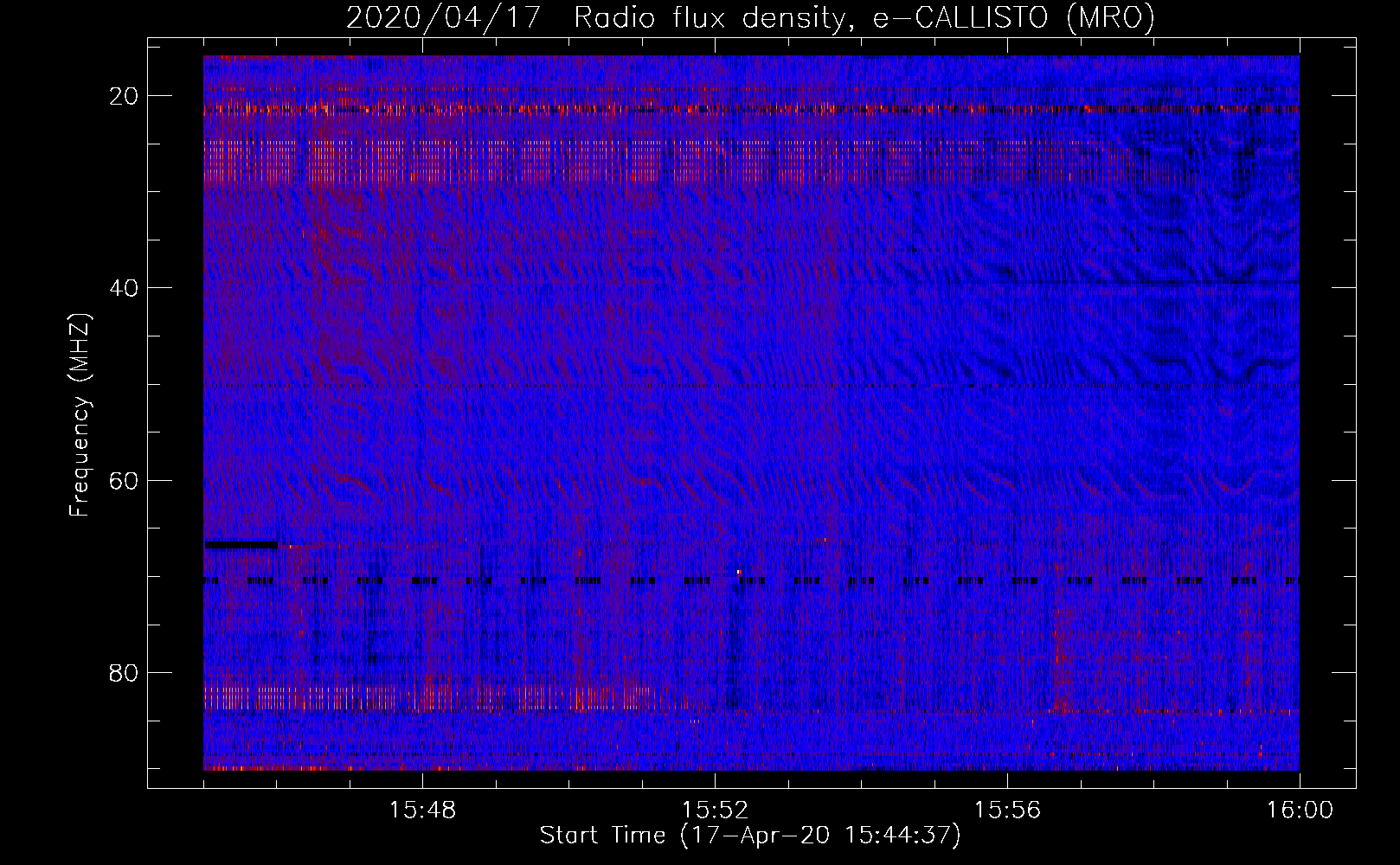Click the 80 MHz frequency tick label
This screenshot has height=865, width=1400.
124,672
